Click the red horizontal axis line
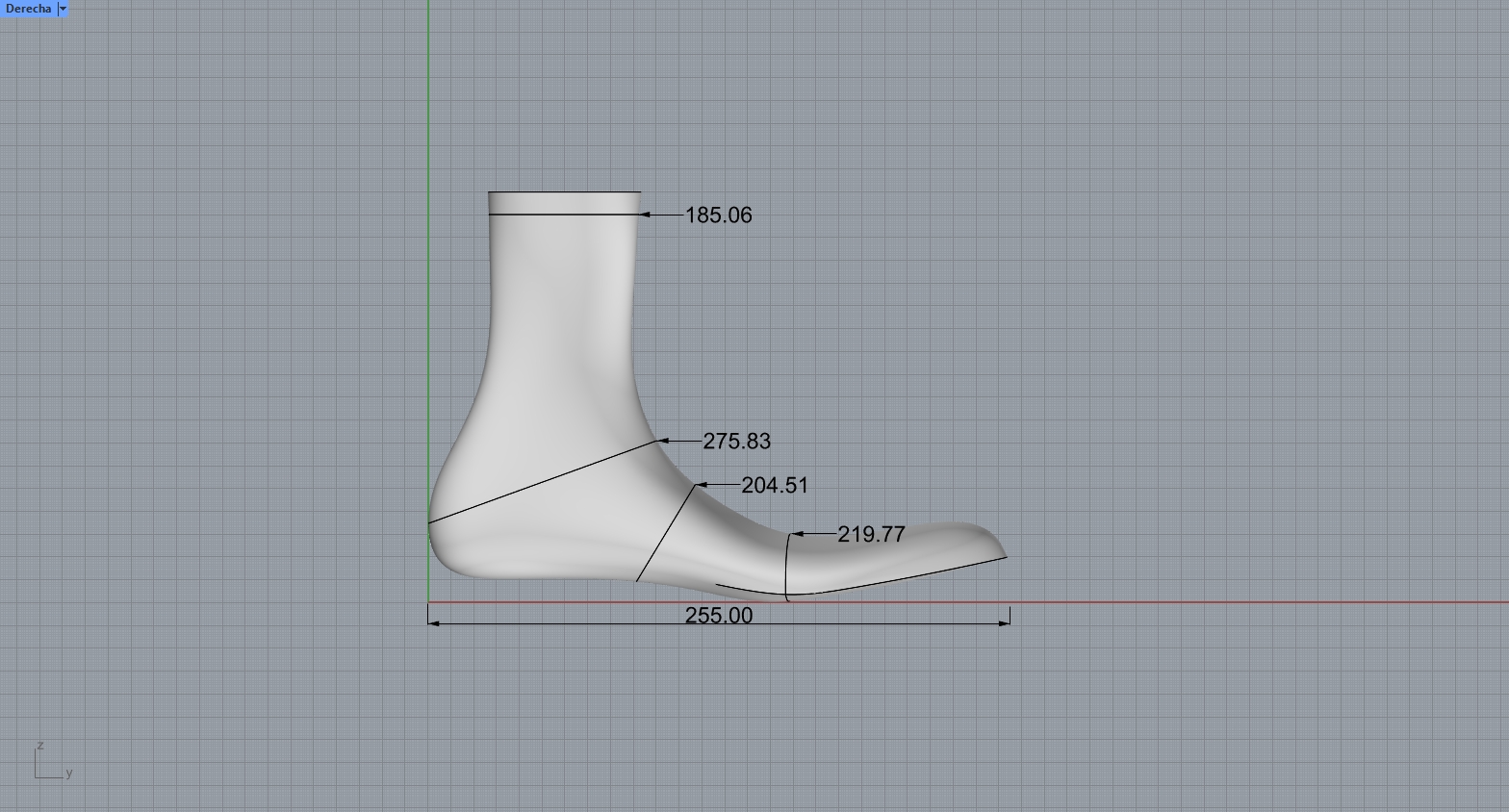 coord(1251,602)
